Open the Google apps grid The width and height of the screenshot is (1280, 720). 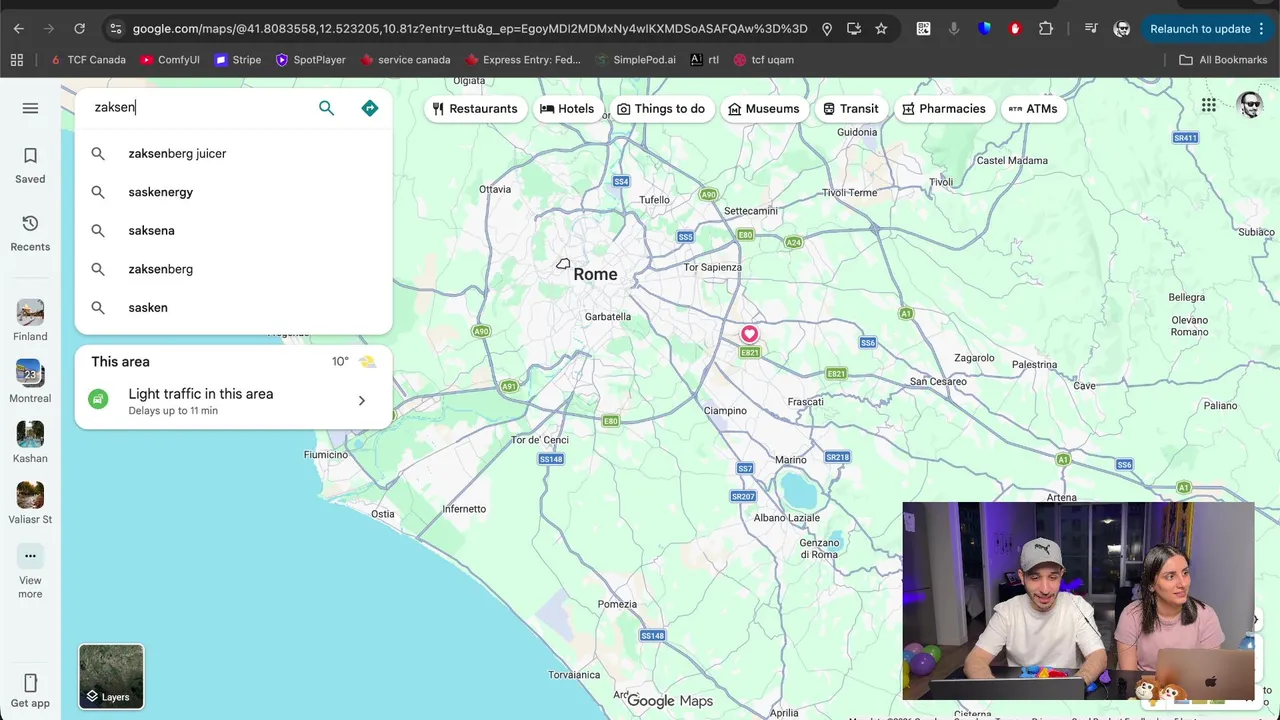click(x=1209, y=105)
